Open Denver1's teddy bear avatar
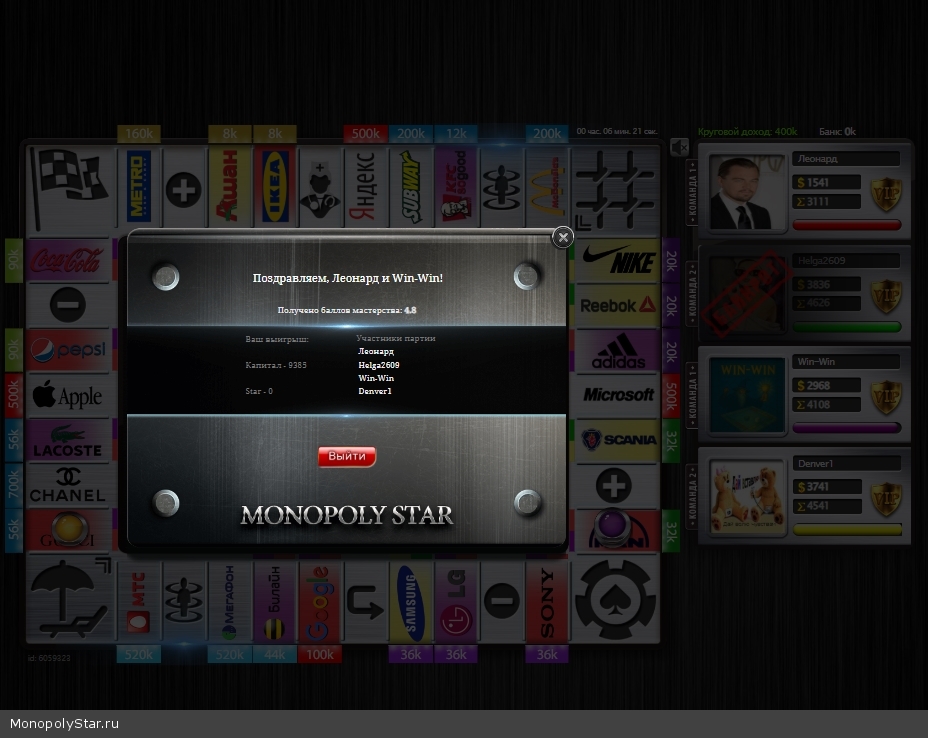The image size is (928, 738). (x=747, y=497)
